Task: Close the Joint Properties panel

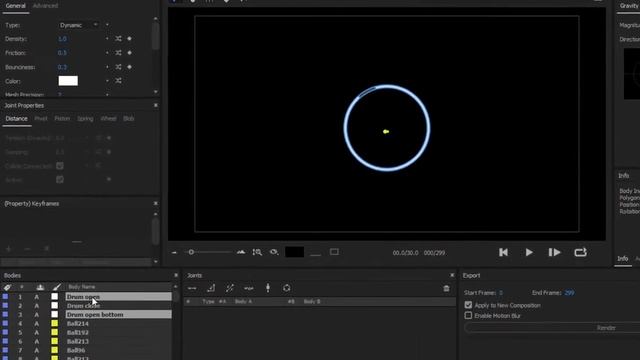Action: click(x=156, y=105)
